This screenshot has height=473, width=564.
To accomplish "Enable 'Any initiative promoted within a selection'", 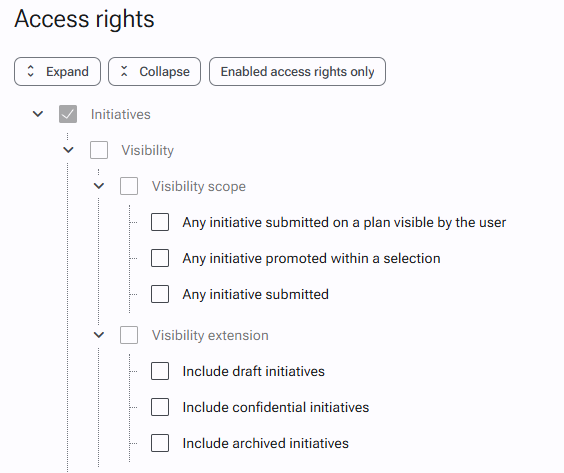I will 160,258.
